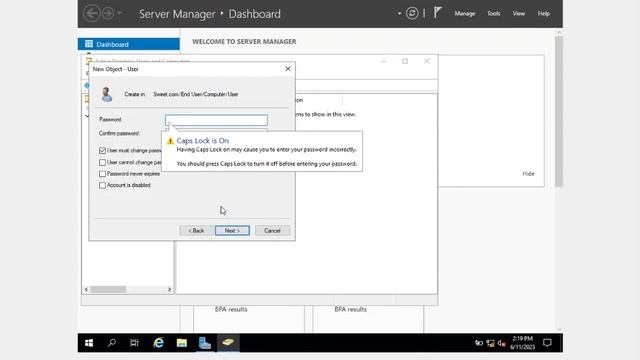This screenshot has width=640, height=360.
Task: Click the second BPA results link
Action: [351, 309]
